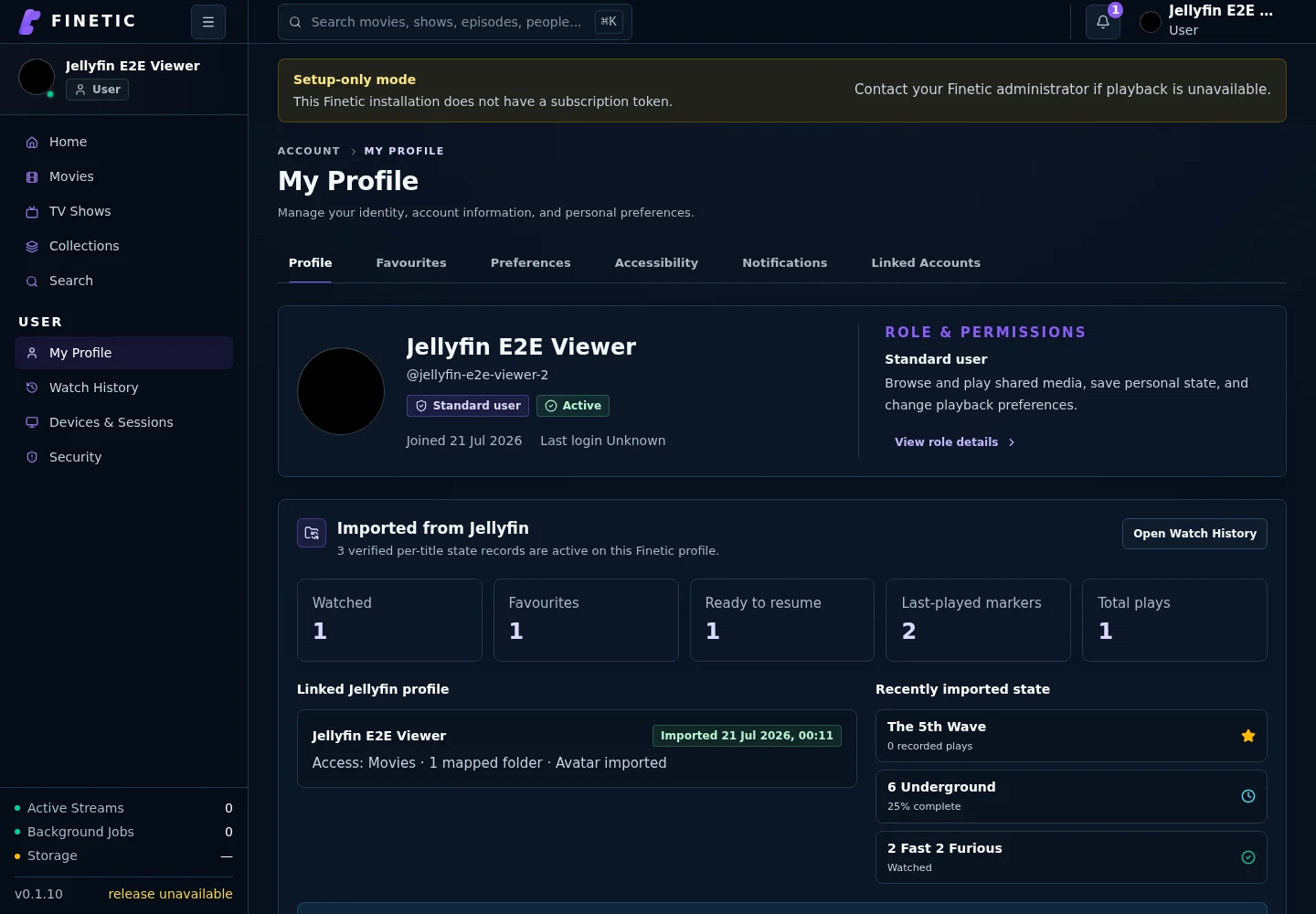Click Background Jobs status row

click(x=123, y=832)
